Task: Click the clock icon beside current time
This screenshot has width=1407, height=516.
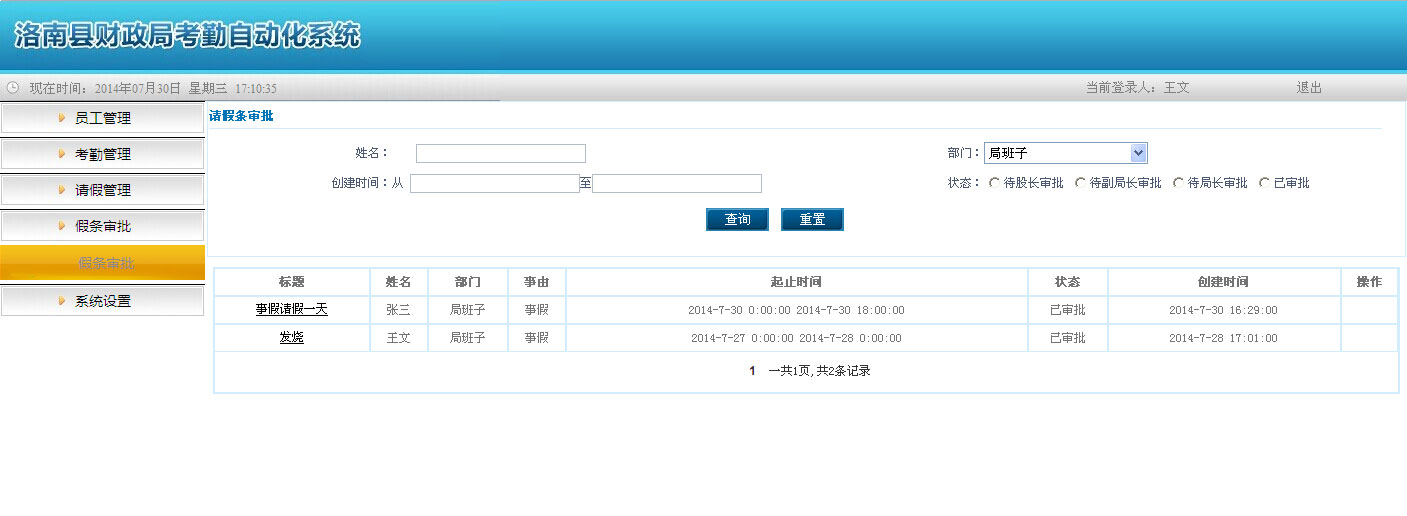Action: 13,88
